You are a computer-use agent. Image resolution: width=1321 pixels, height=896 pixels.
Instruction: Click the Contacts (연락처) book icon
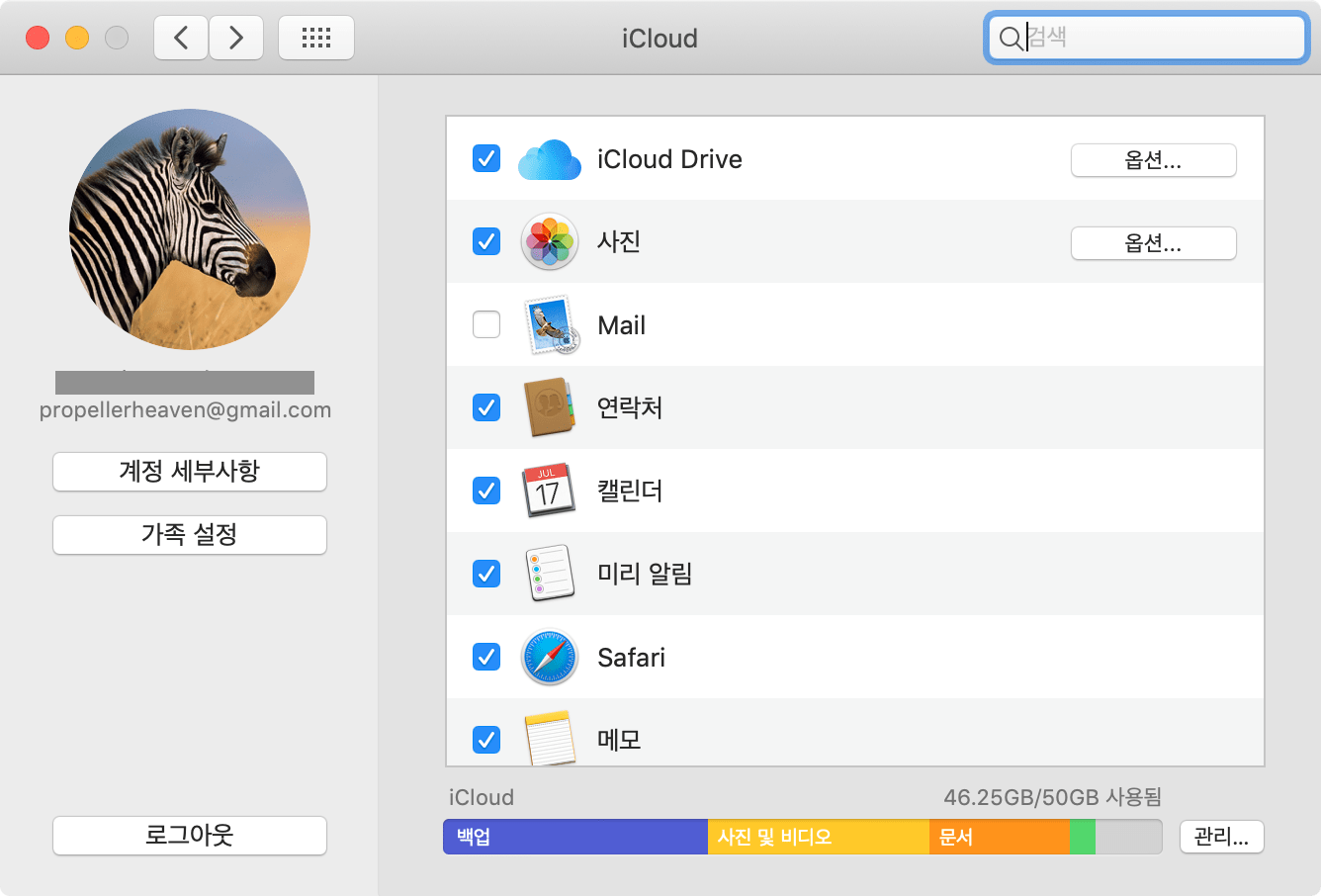(x=549, y=407)
